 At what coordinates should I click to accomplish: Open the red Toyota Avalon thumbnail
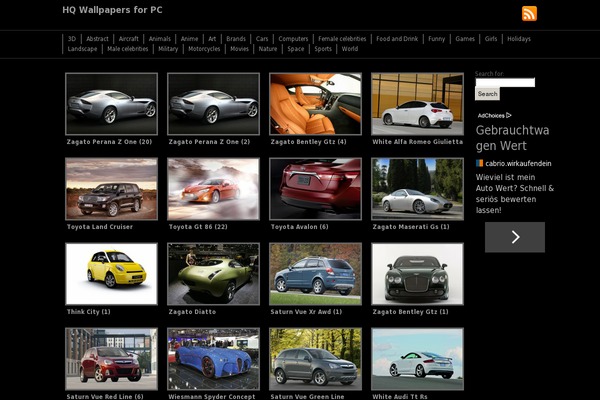pyautogui.click(x=315, y=189)
